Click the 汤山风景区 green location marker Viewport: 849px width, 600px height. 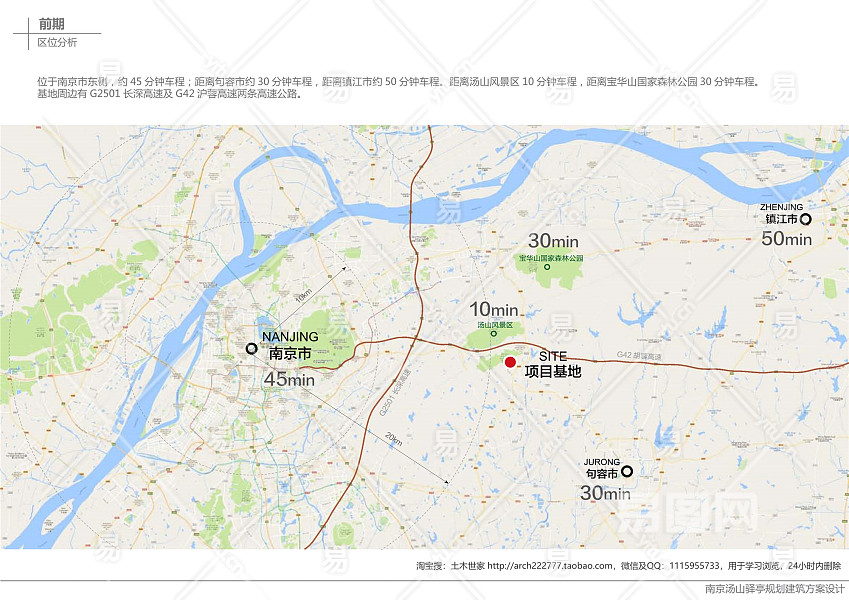493,334
